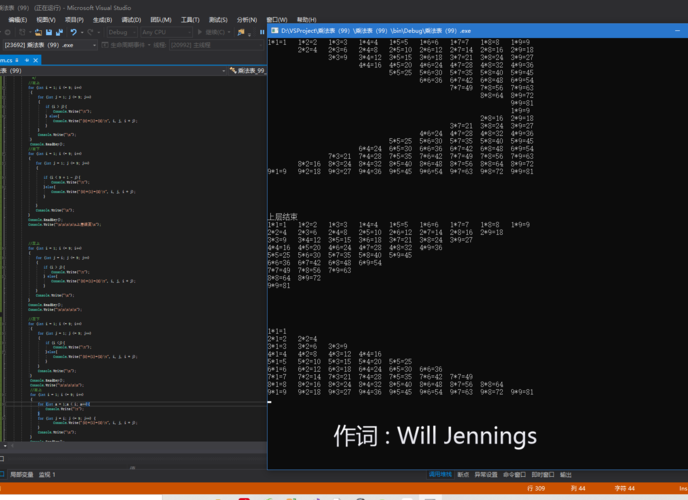Open the thread [20992] 主线程 dropdown

(x=216, y=45)
